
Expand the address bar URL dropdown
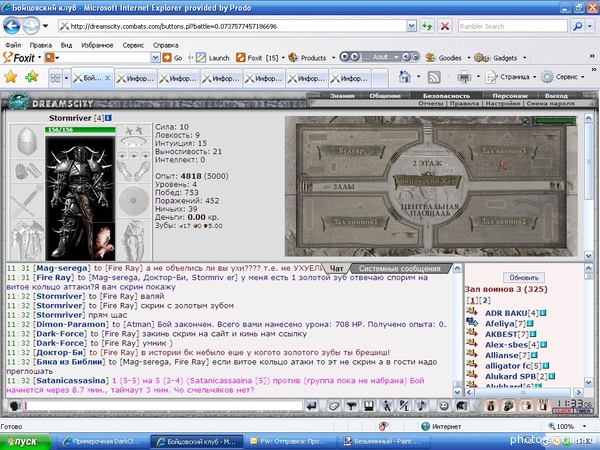(x=411, y=26)
